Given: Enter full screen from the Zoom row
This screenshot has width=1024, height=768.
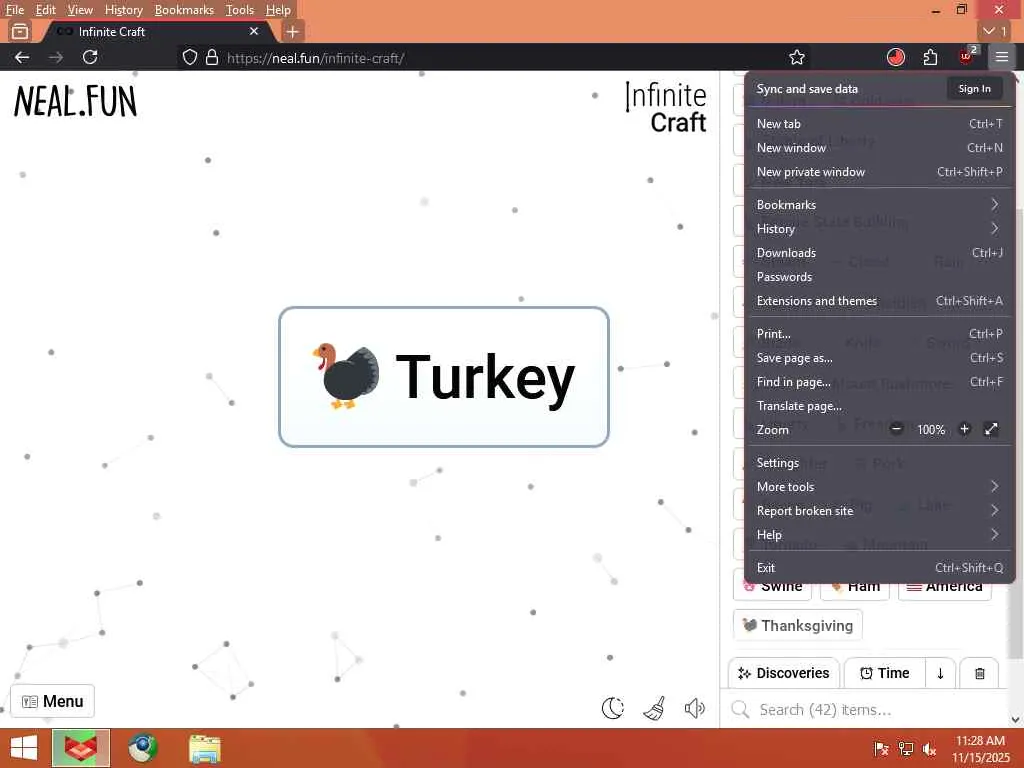Looking at the screenshot, I should click(991, 429).
